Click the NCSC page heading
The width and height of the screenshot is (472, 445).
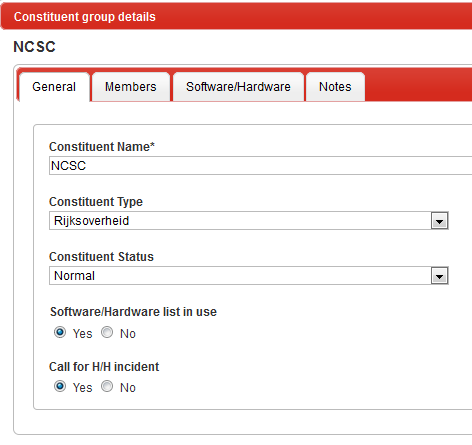coord(34,47)
